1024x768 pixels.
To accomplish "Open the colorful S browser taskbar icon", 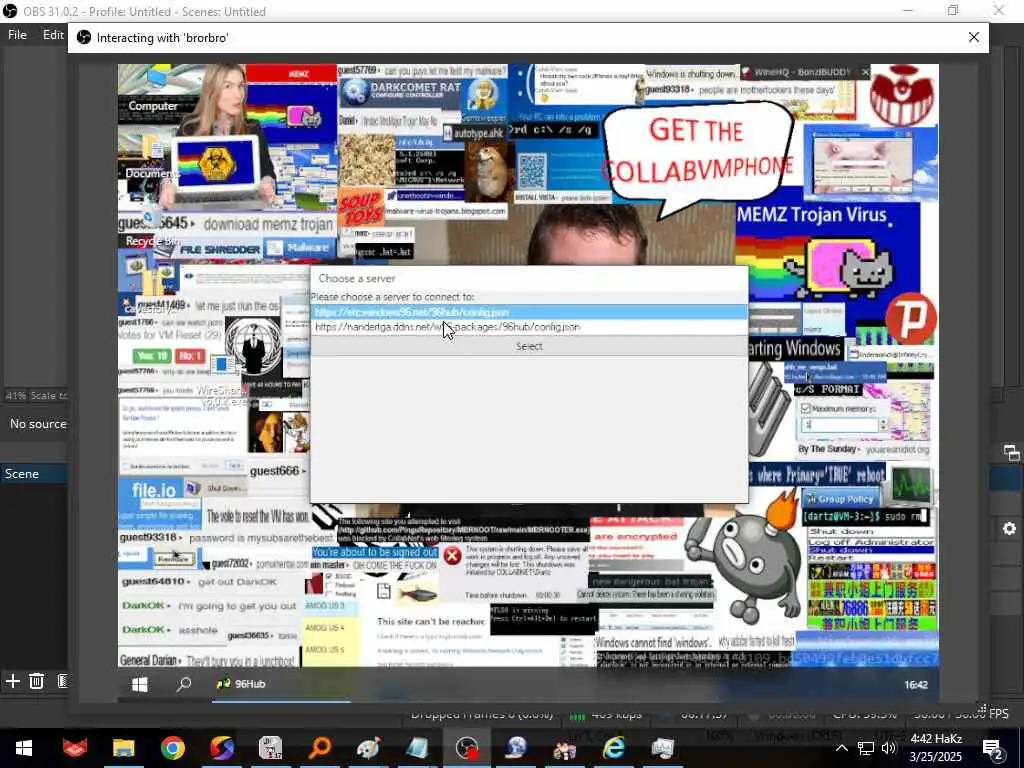I will click(x=221, y=748).
